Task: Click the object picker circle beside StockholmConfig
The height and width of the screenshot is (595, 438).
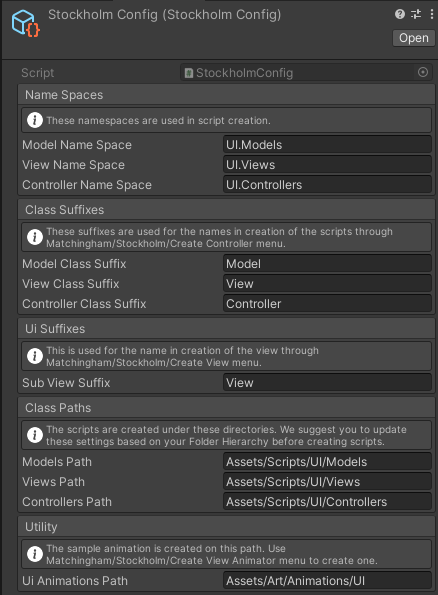Action: point(423,72)
